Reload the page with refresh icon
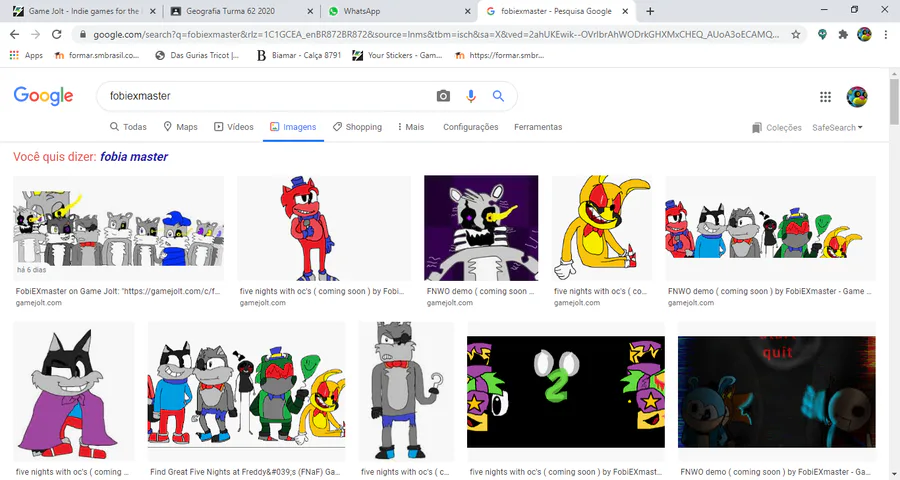Viewport: 900px width, 480px height. tap(56, 34)
